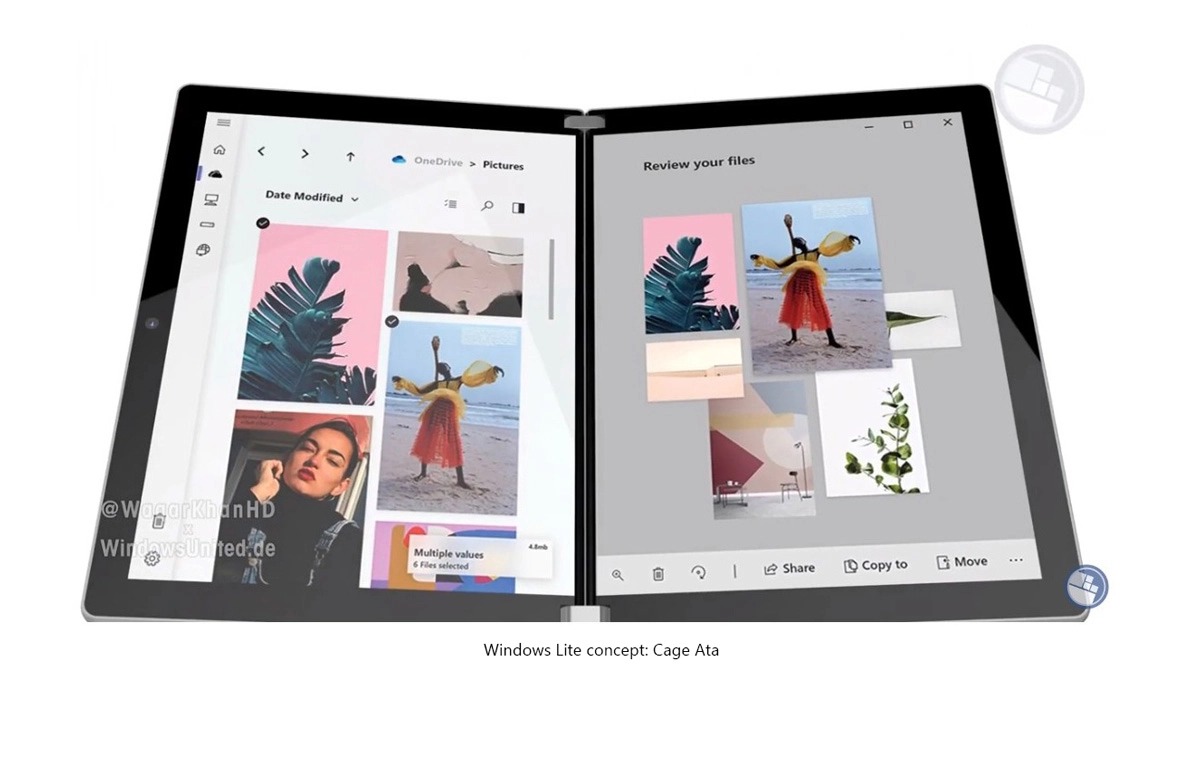Viewport: 1200px width, 761px height.
Task: Select the pale pink horizon image
Action: (694, 369)
